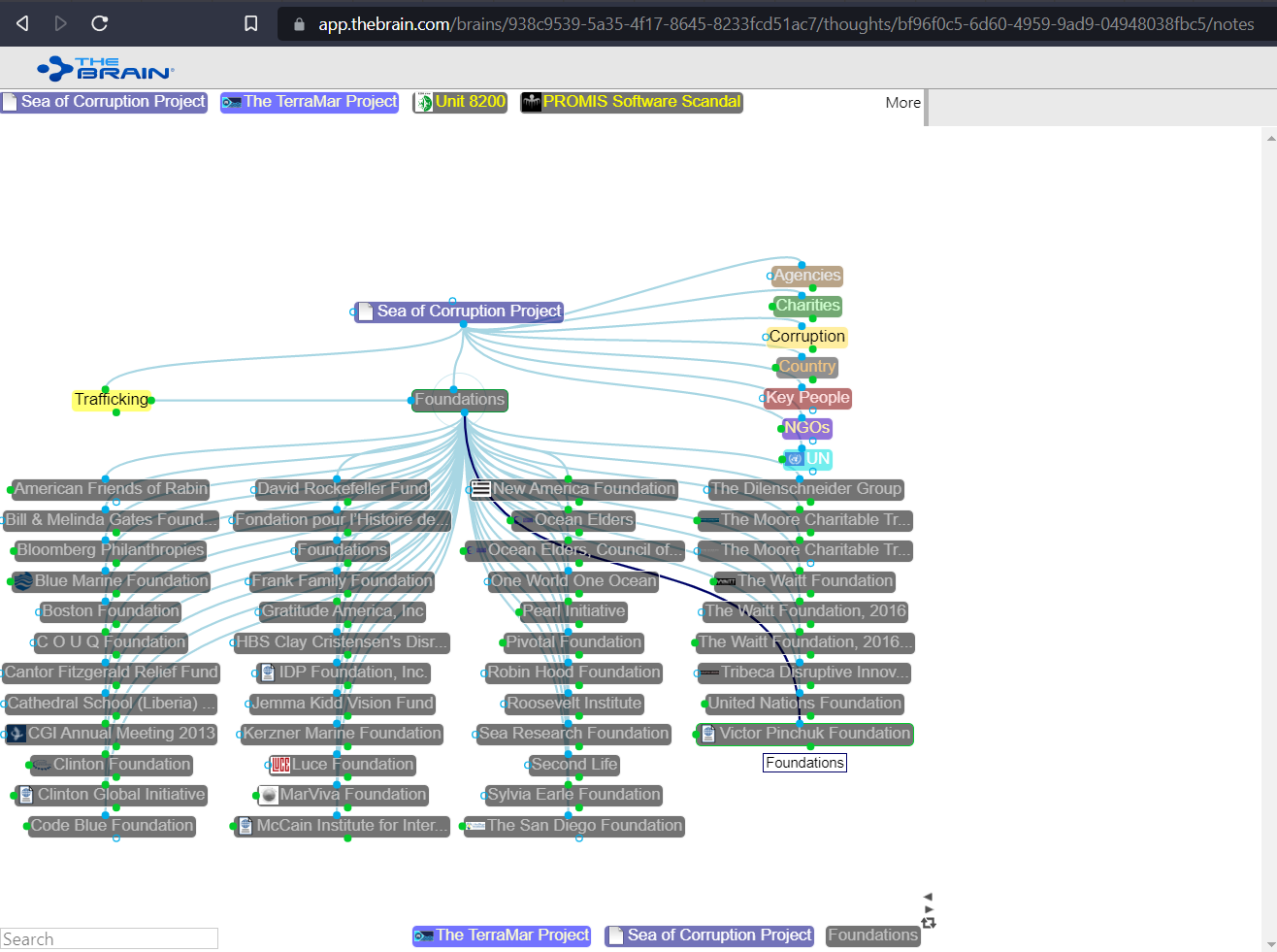1277x952 pixels.
Task: Click the New America Foundation list icon
Action: (x=480, y=489)
